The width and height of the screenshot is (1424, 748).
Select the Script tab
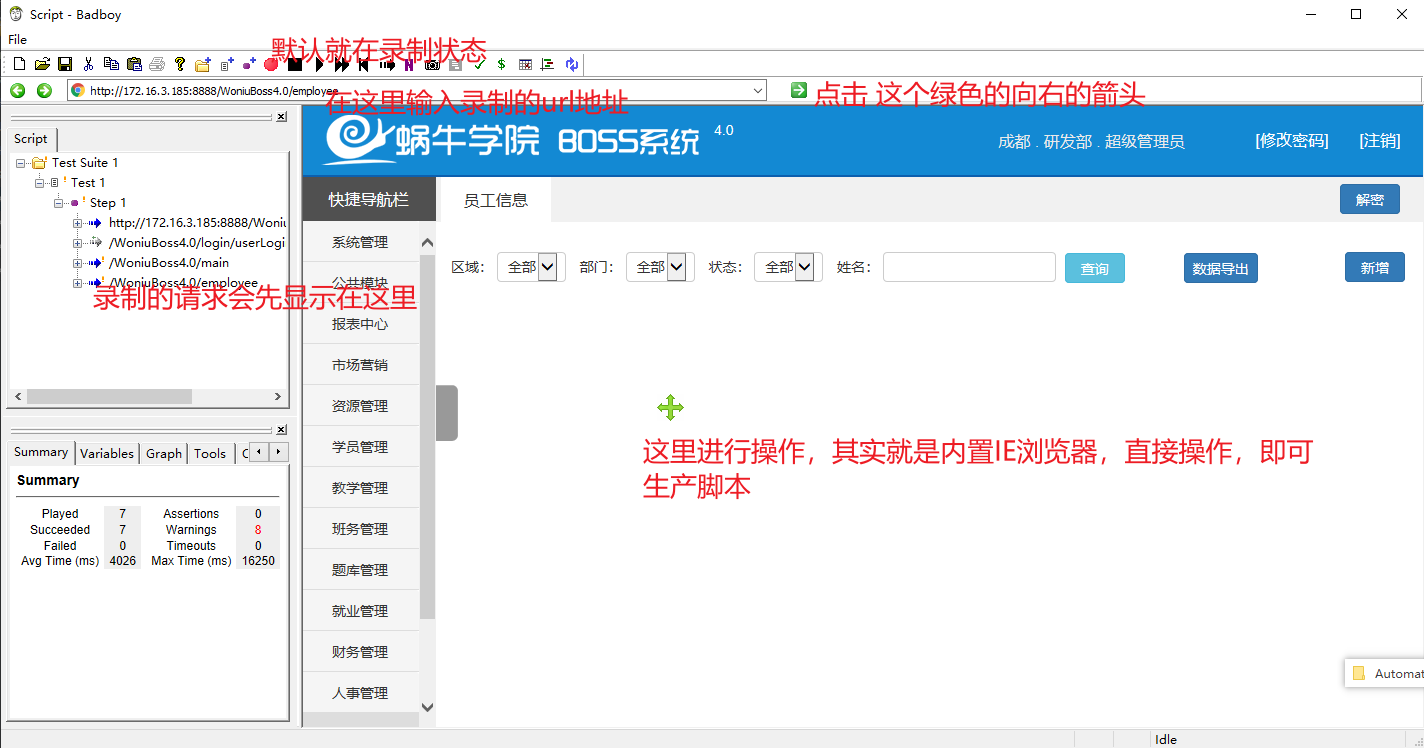(31, 139)
